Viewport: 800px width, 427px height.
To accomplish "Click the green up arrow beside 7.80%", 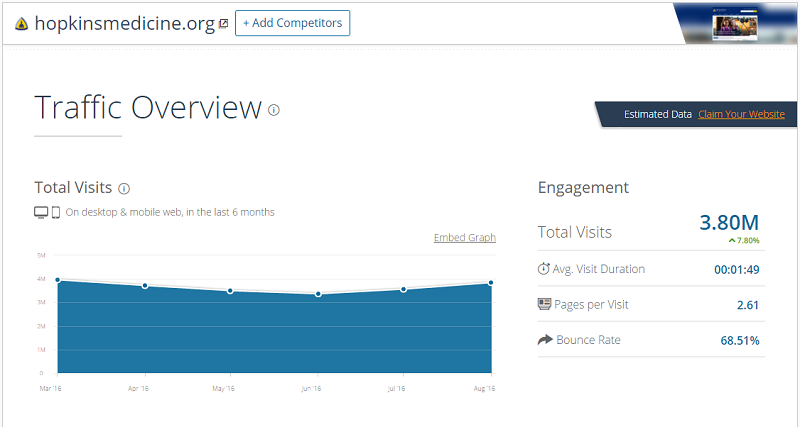I will [732, 240].
